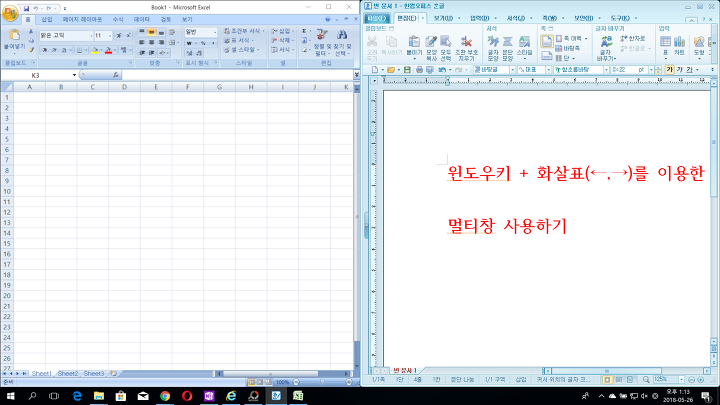Click the Excel Sort and Filter icon

click(322, 43)
